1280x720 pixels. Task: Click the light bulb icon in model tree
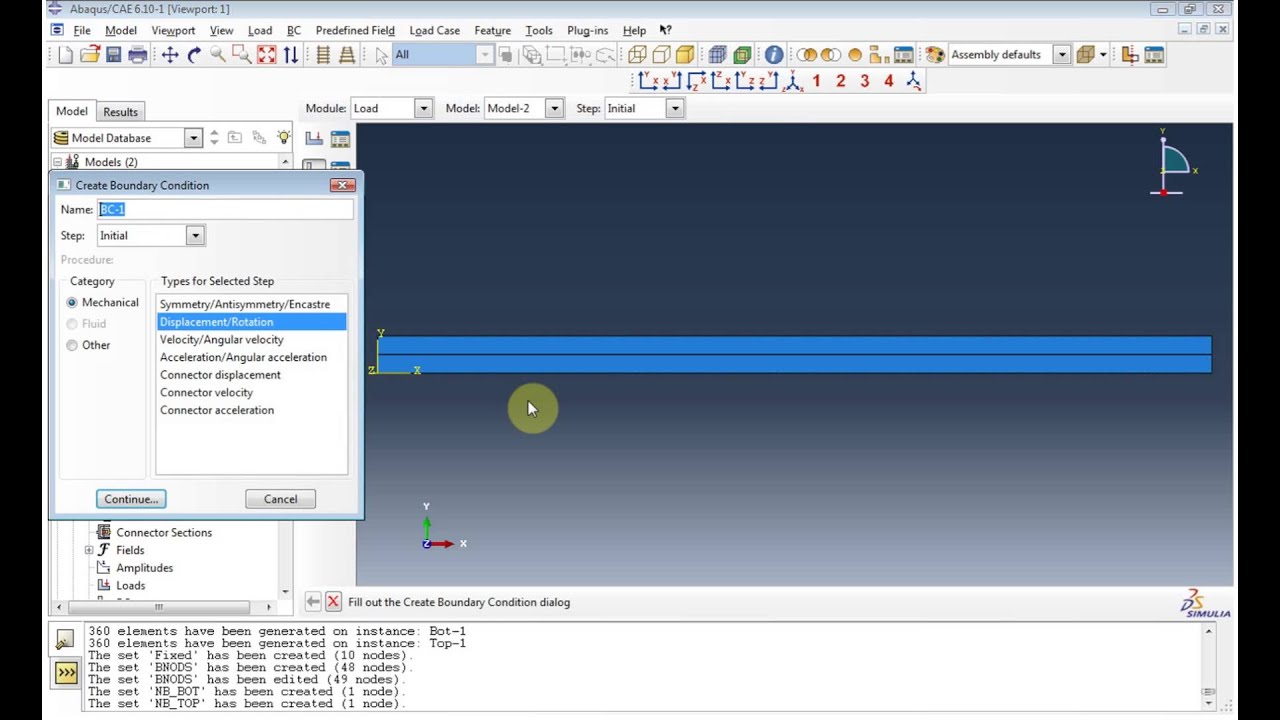[x=284, y=138]
